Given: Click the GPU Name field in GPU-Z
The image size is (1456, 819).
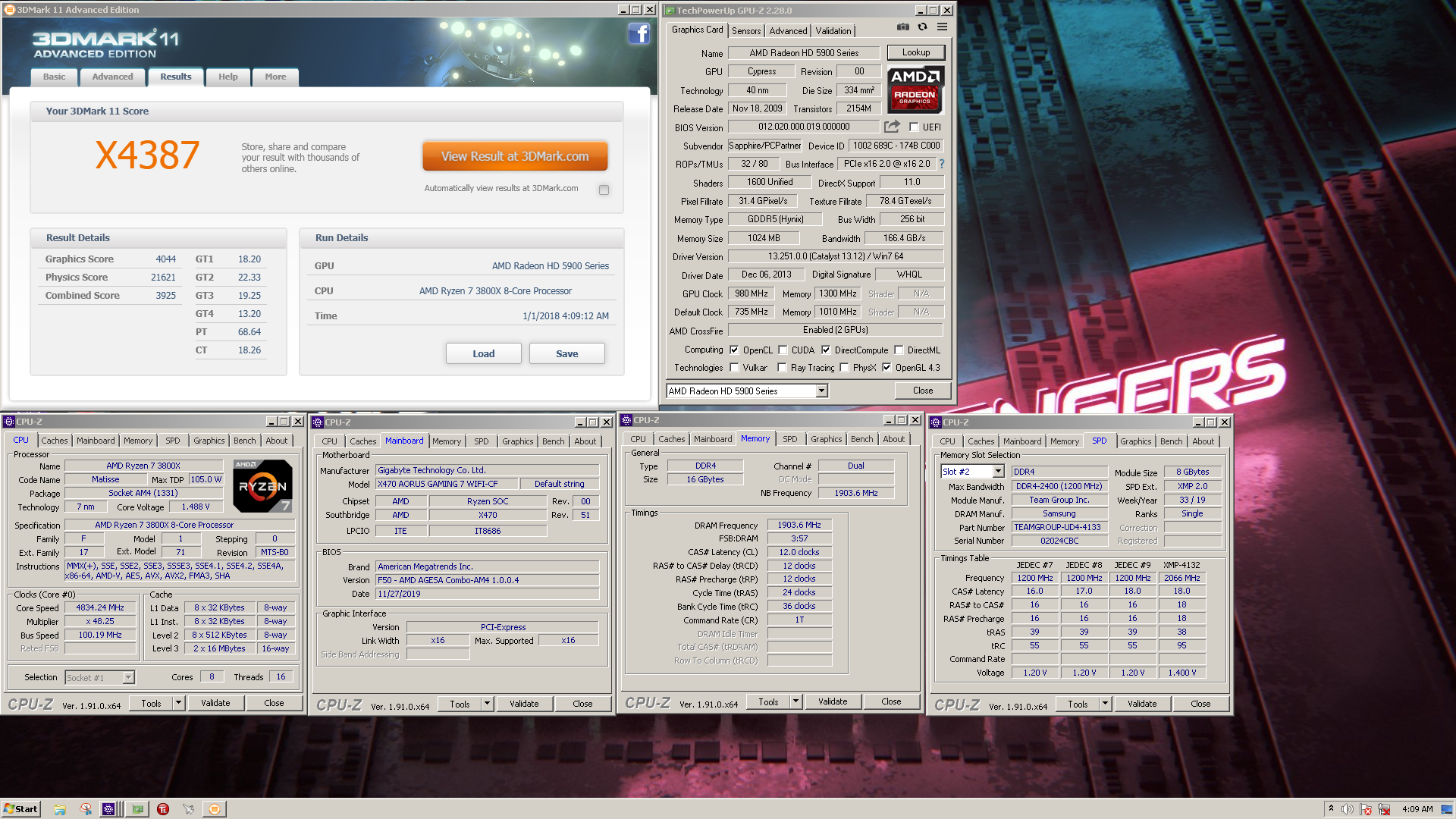Looking at the screenshot, I should (x=804, y=53).
